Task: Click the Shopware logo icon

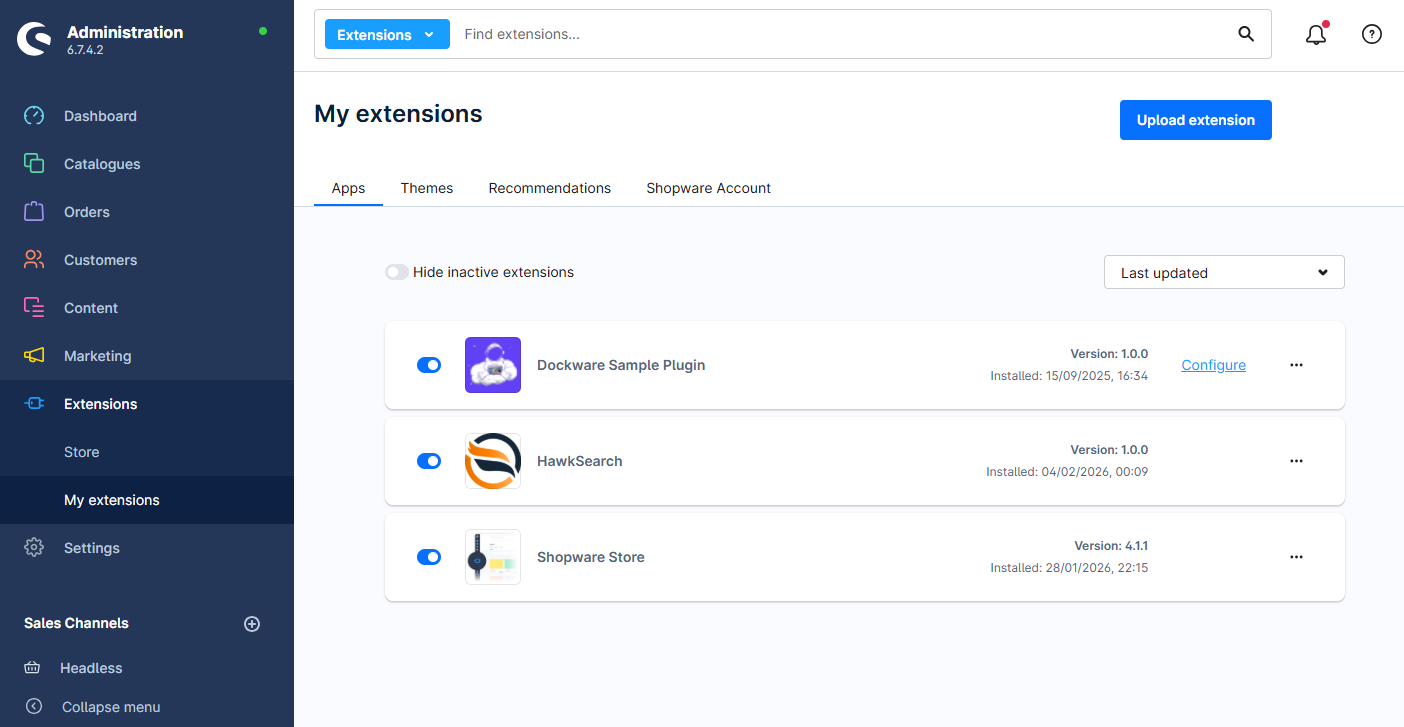Action: coord(33,39)
